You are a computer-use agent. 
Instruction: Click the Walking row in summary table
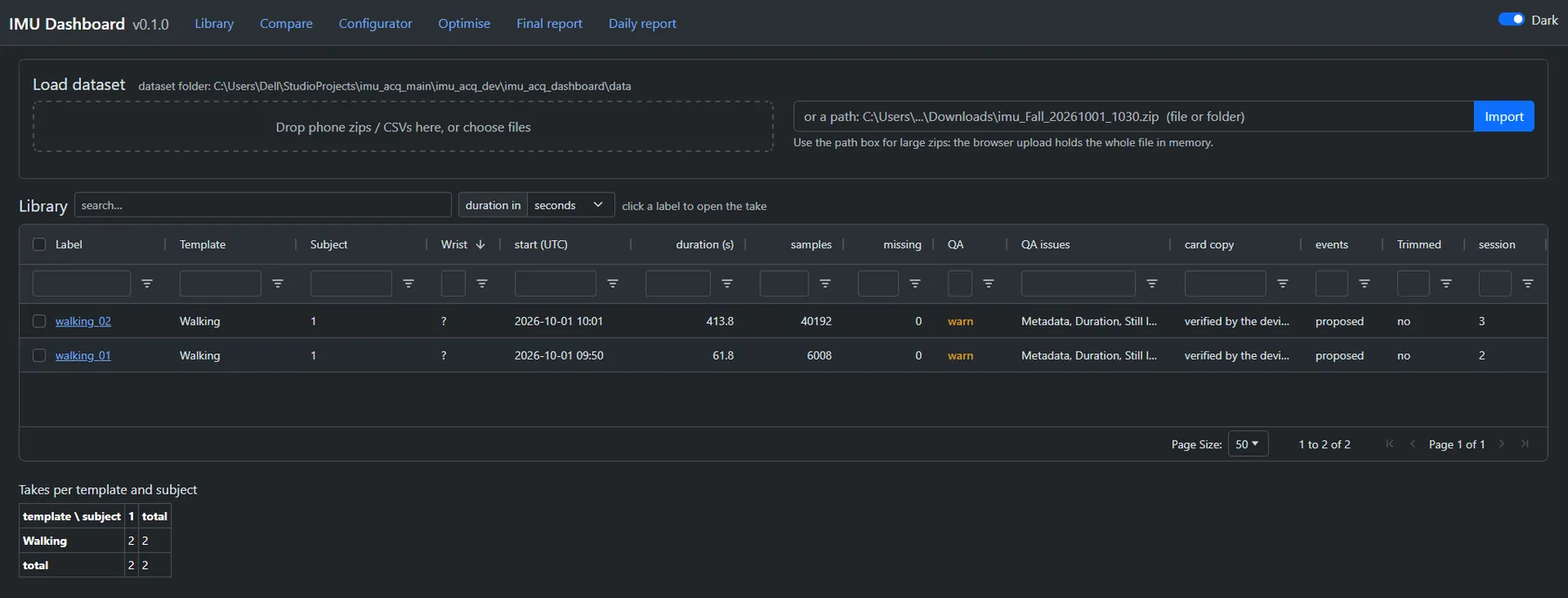(x=95, y=541)
